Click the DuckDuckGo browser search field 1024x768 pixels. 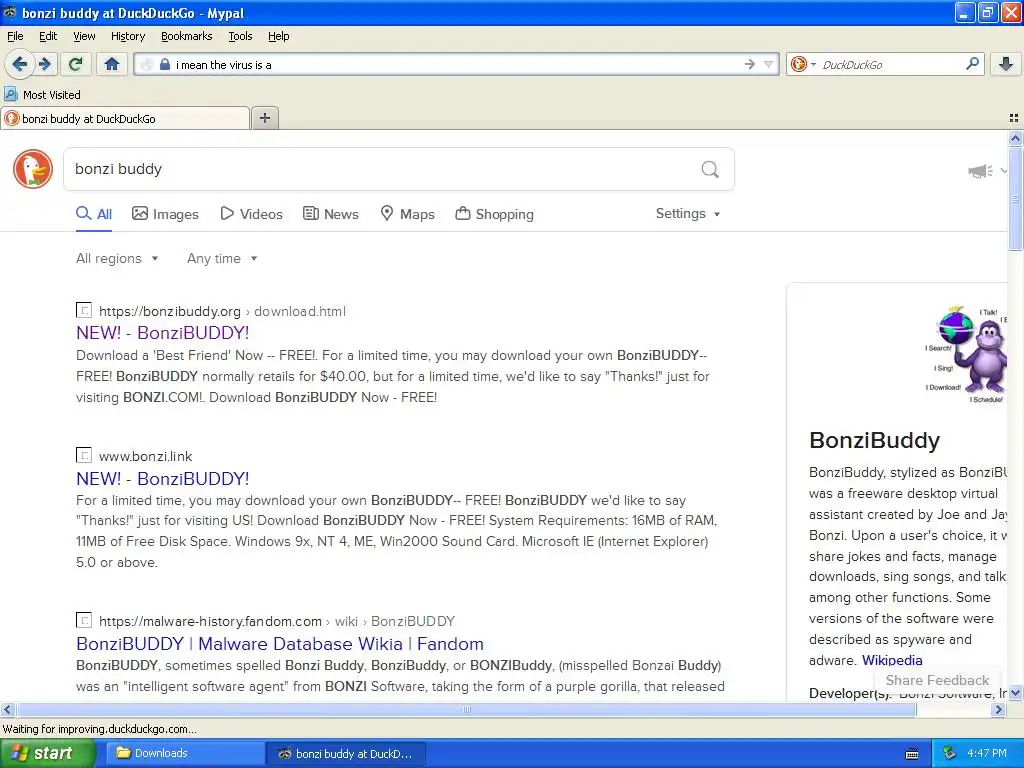tap(888, 64)
